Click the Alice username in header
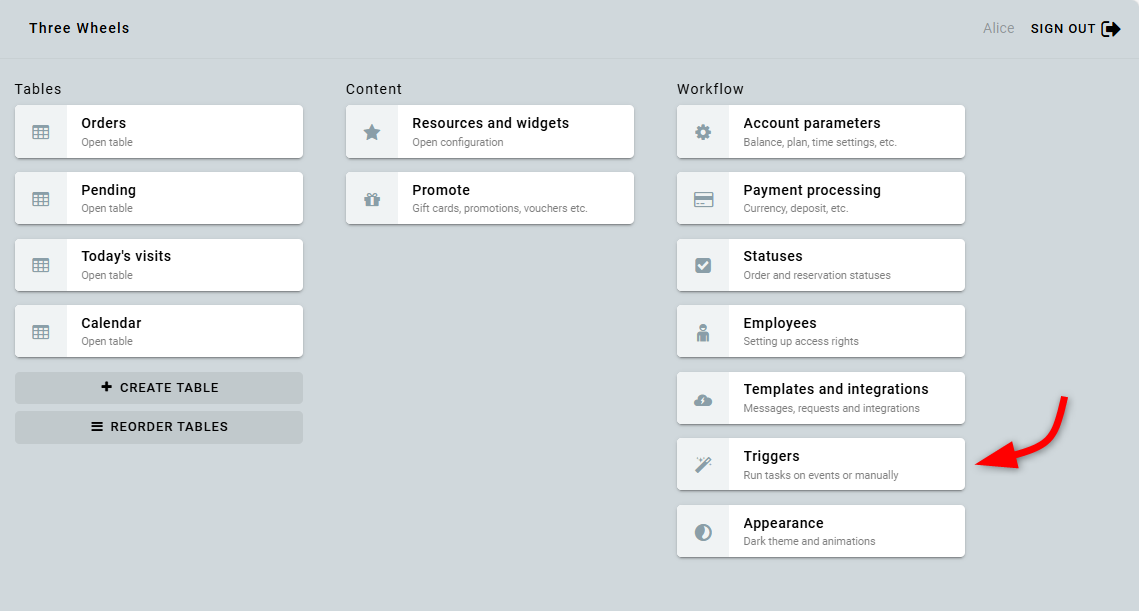Screen dimensions: 1139x611 point(998,29)
